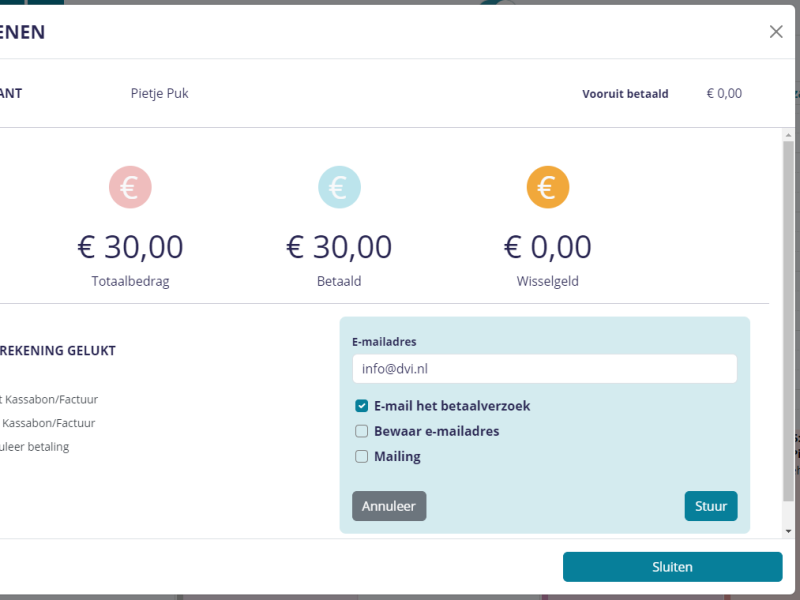Click the pink euro Totaalbedrag icon

click(130, 187)
